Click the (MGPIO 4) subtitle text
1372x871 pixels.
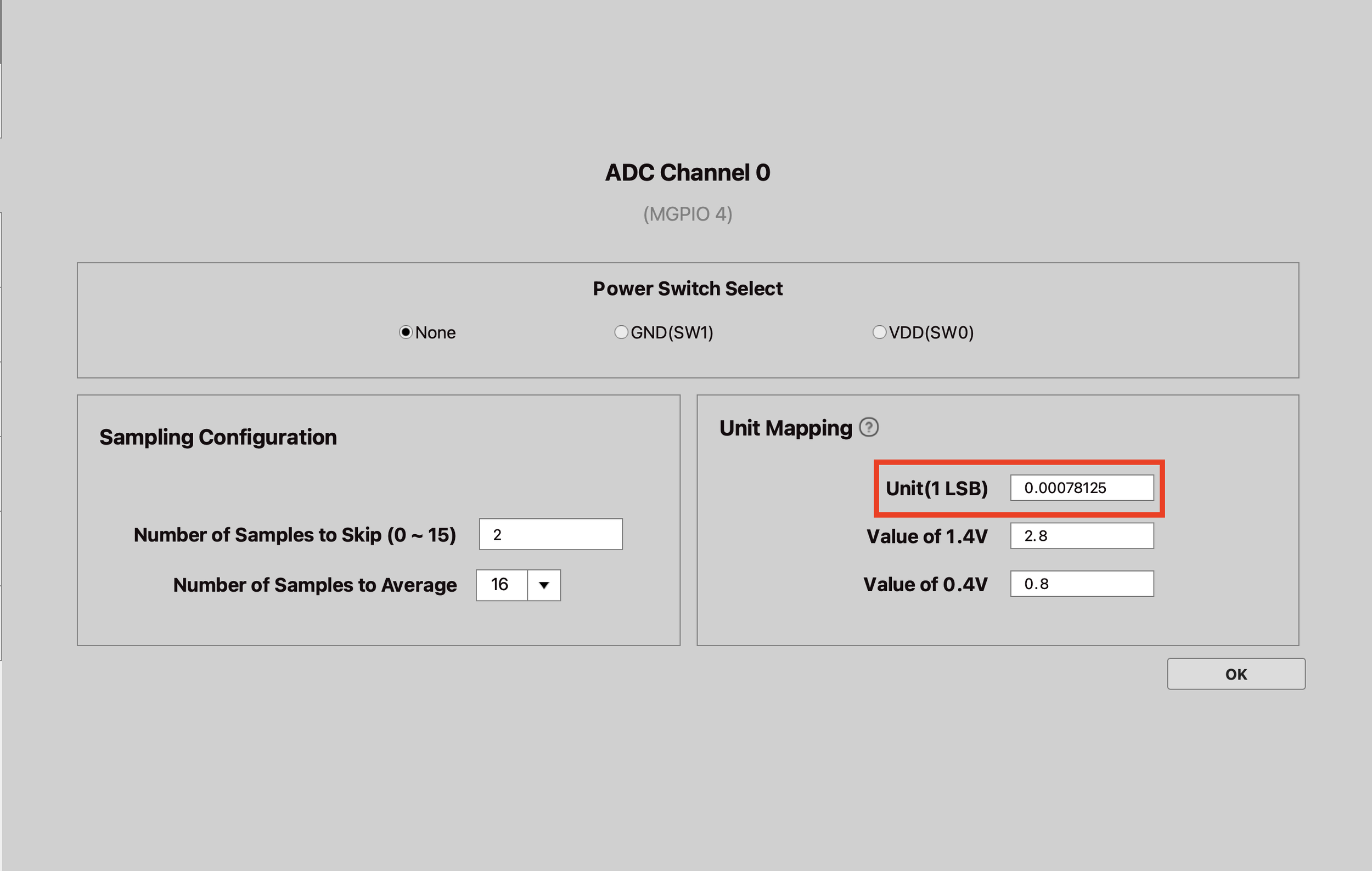coord(687,214)
